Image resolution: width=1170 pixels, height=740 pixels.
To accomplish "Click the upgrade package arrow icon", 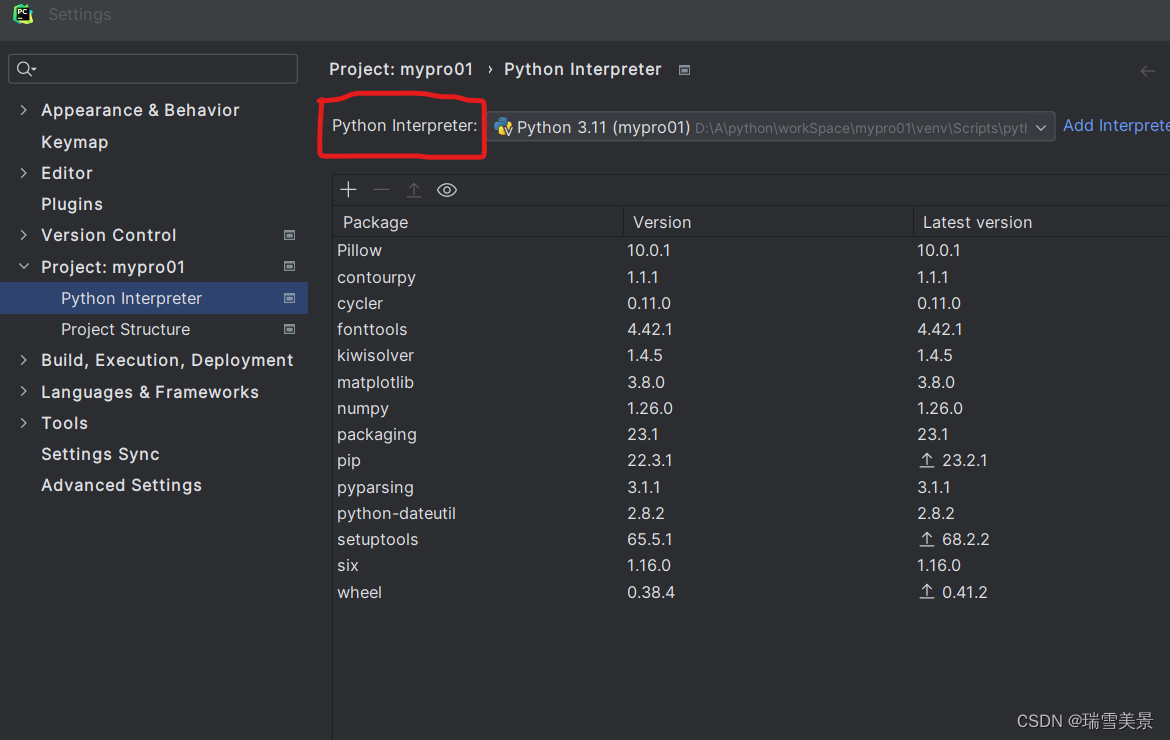I will point(414,189).
